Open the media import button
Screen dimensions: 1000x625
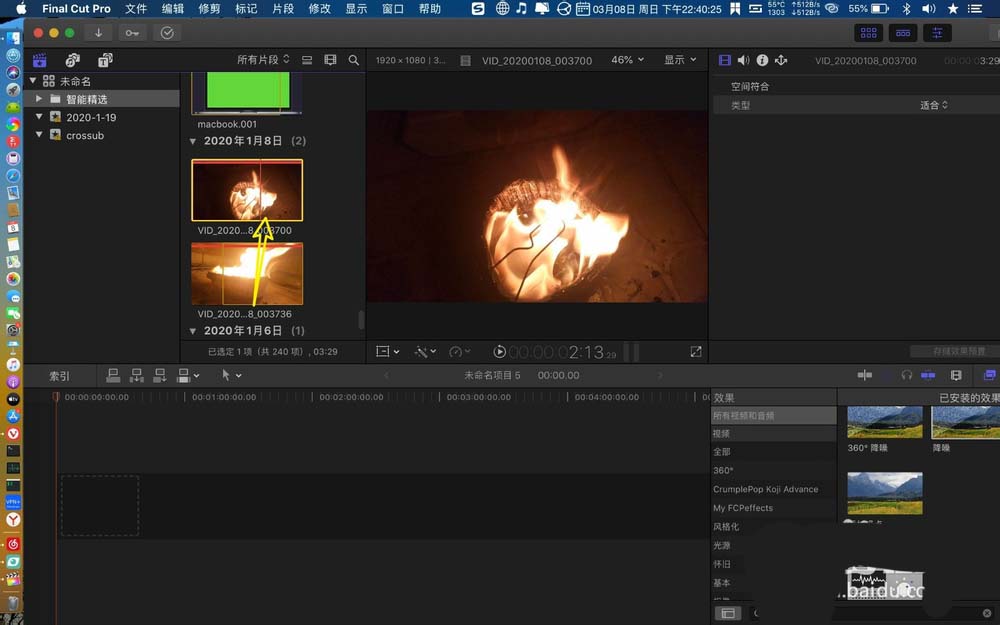tap(98, 33)
